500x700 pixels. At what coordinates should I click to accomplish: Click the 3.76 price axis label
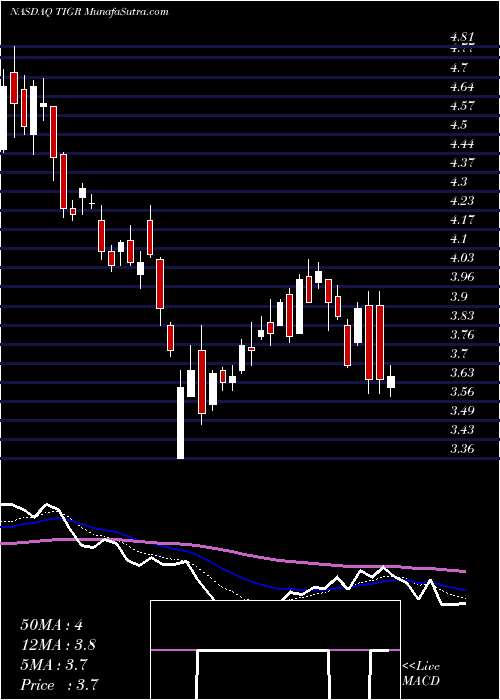coord(462,335)
